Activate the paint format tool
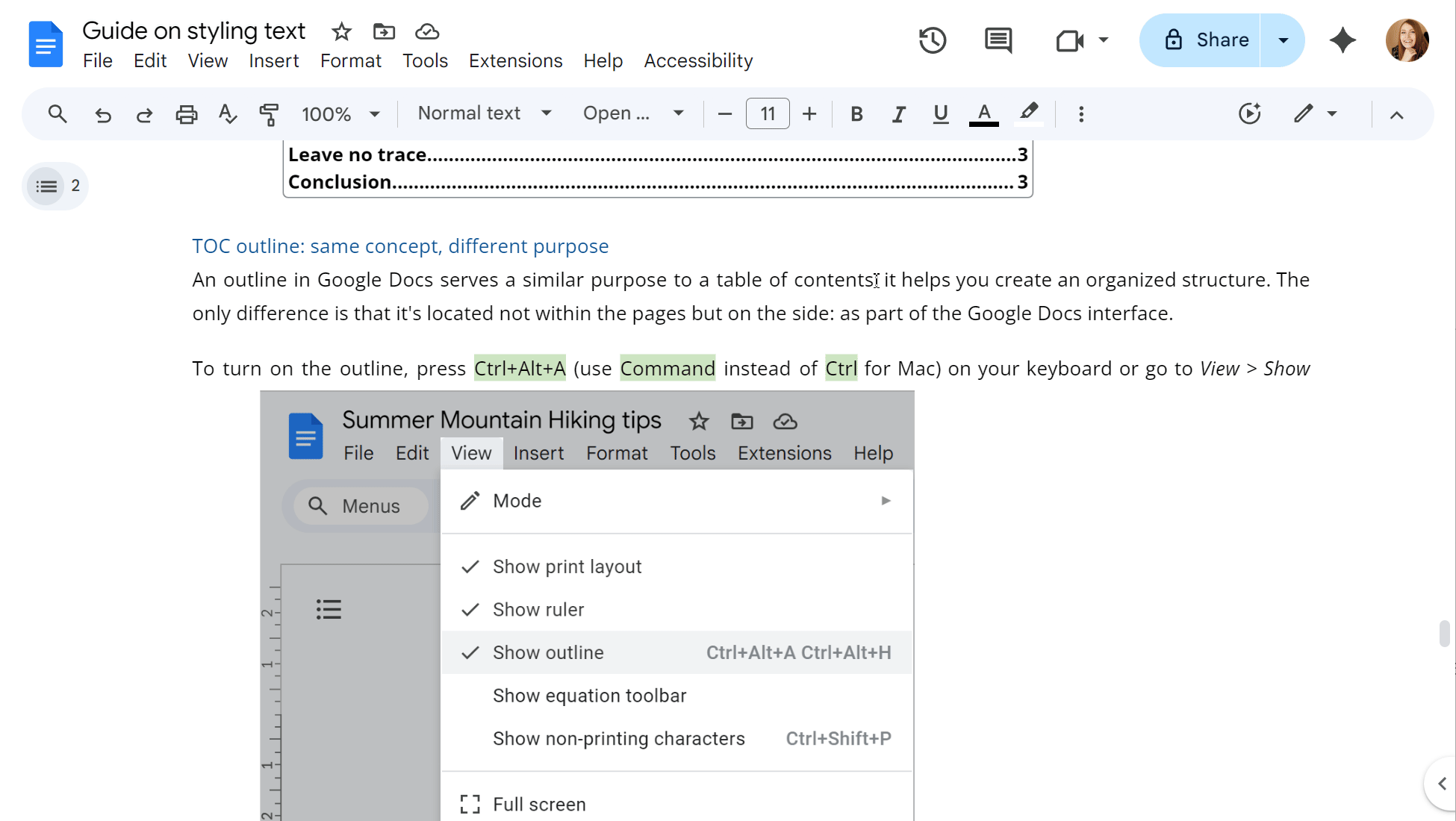 tap(269, 114)
